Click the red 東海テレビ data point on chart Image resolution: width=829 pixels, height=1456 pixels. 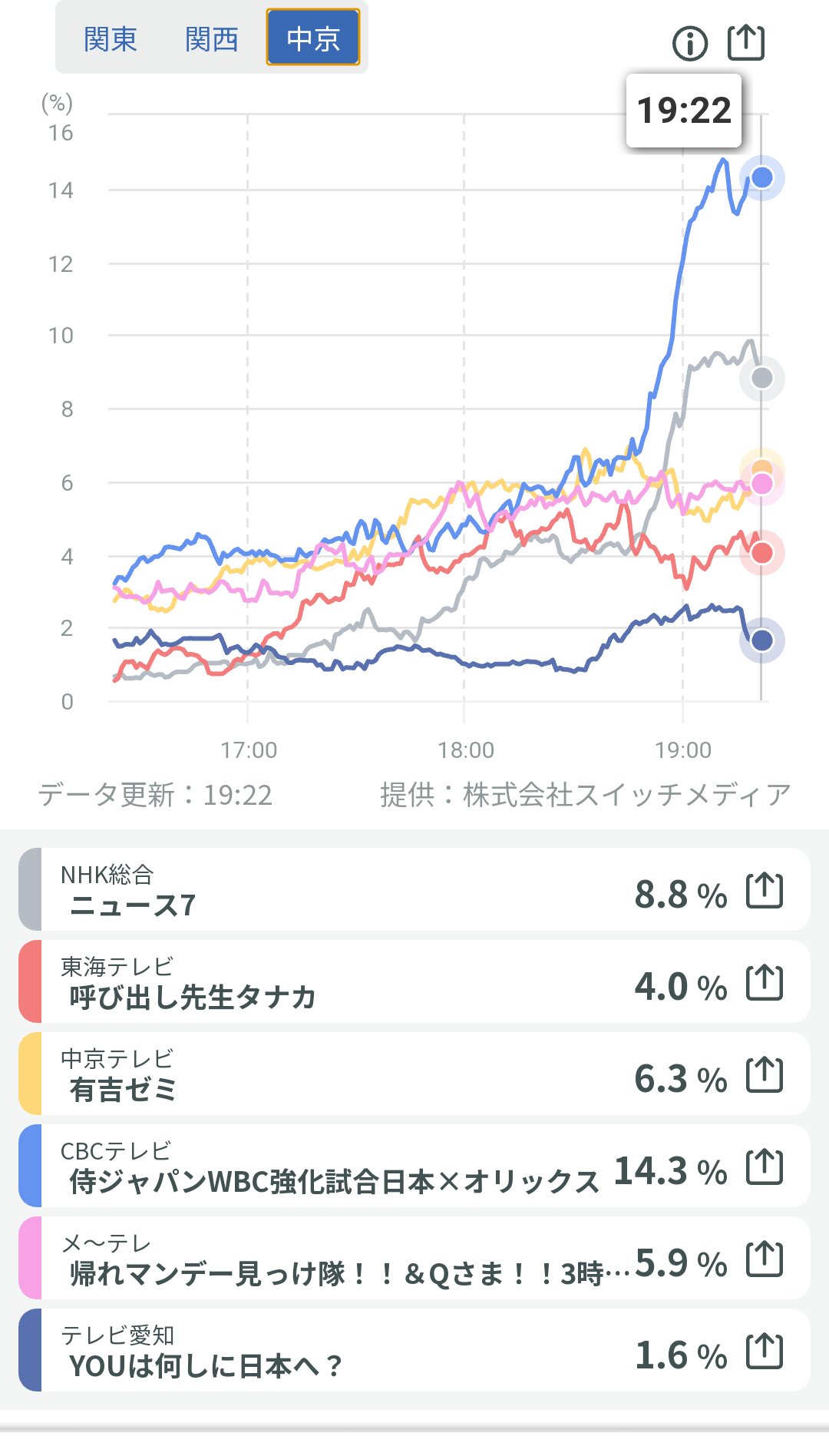761,553
